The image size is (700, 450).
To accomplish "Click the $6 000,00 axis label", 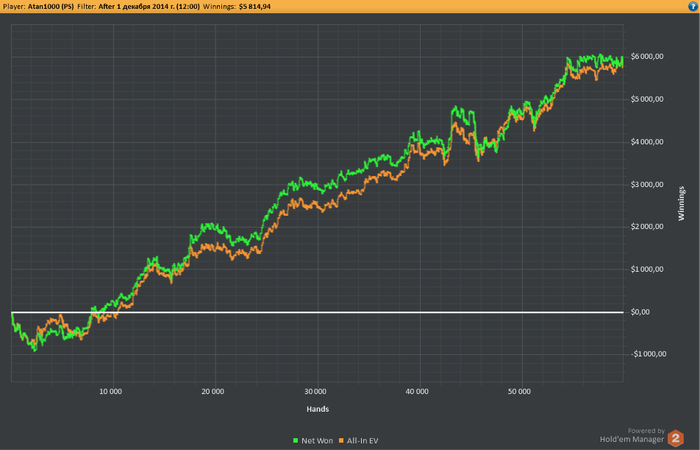I will pos(647,57).
